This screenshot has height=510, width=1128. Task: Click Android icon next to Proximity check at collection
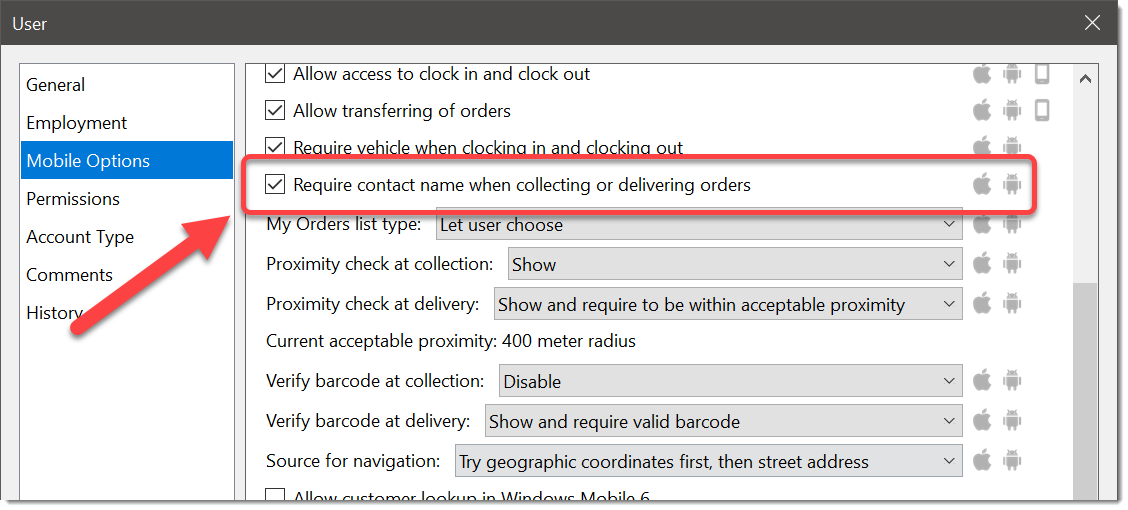(x=1011, y=264)
